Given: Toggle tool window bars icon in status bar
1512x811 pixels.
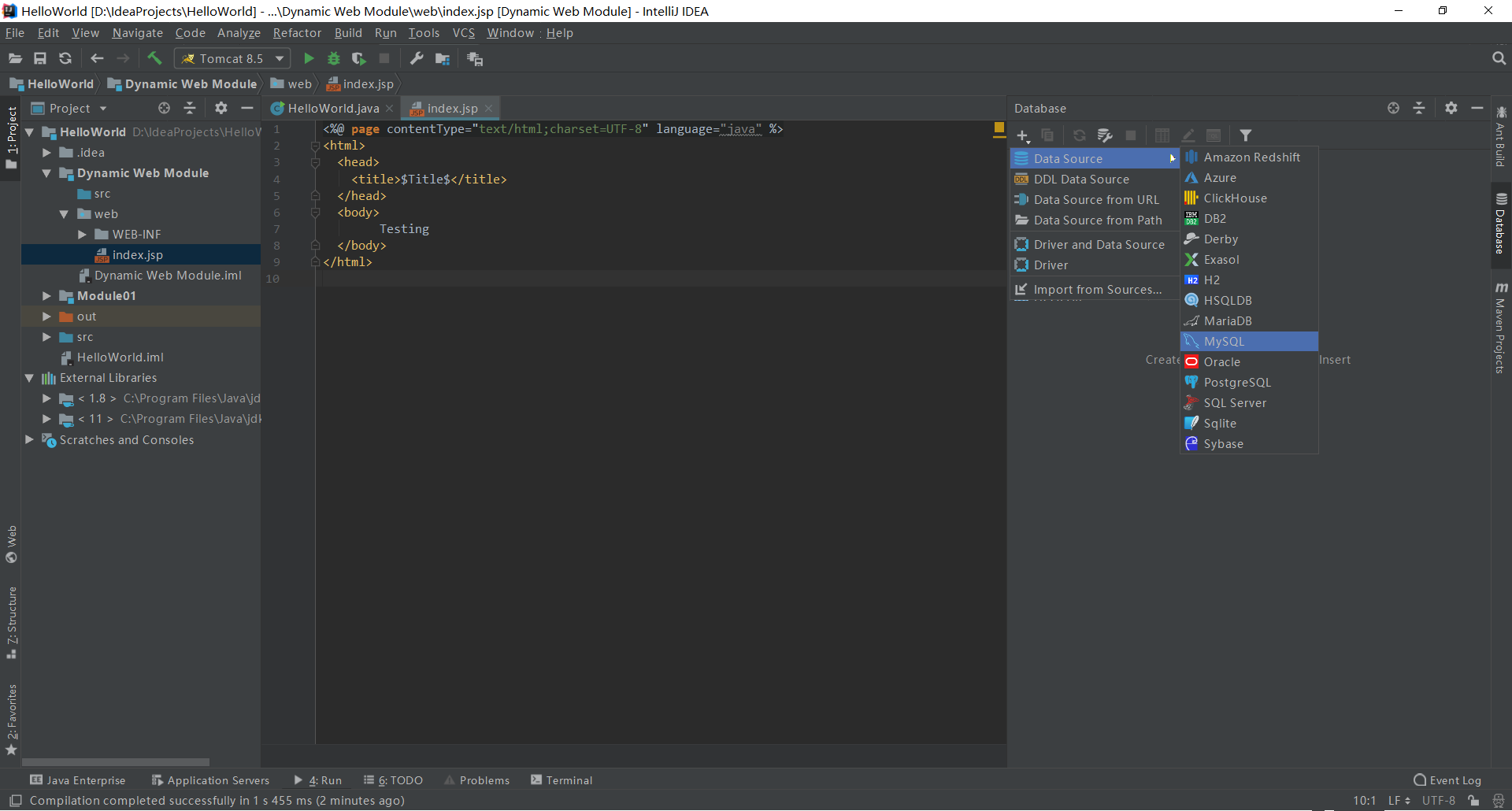Looking at the screenshot, I should pyautogui.click(x=15, y=801).
